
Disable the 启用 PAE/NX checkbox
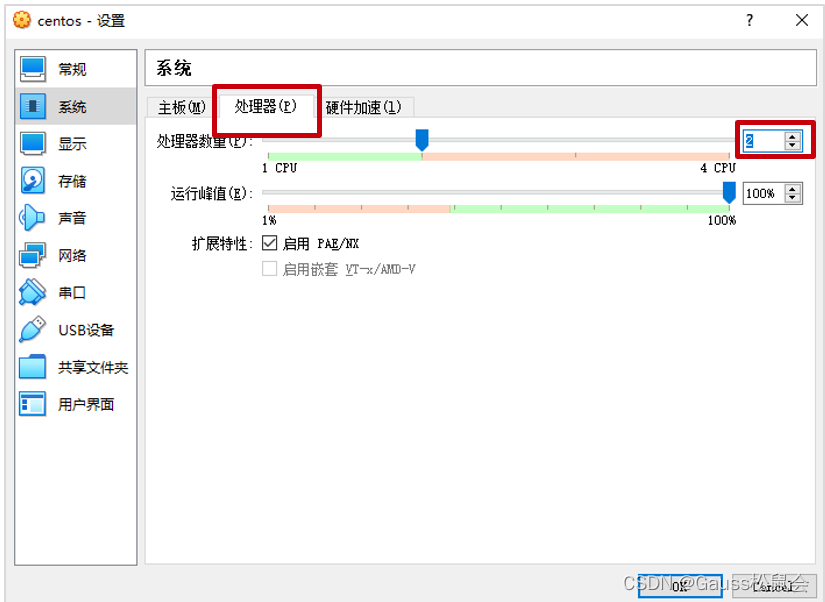click(x=269, y=241)
